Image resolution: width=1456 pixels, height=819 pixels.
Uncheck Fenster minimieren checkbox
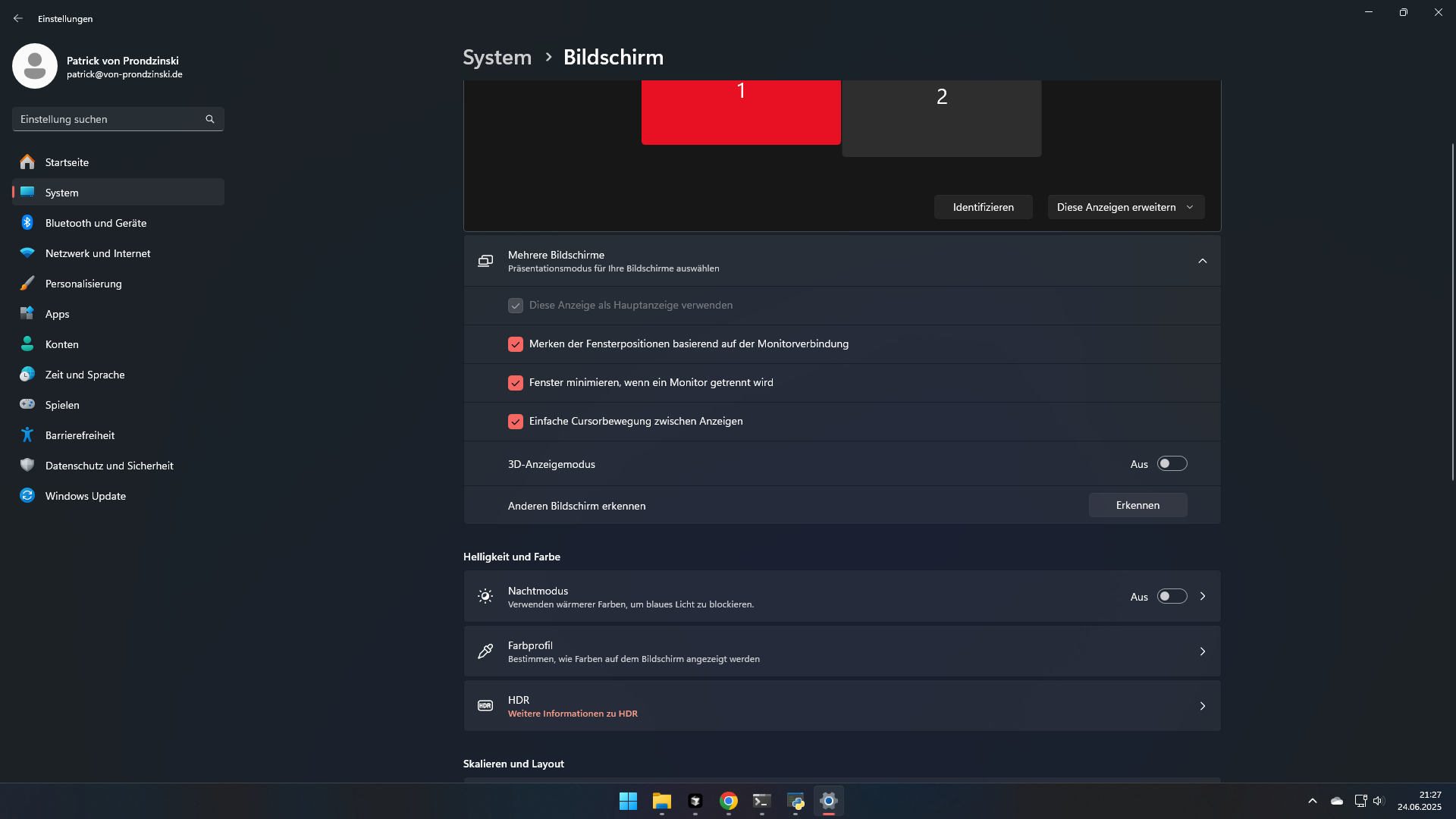[x=516, y=383]
